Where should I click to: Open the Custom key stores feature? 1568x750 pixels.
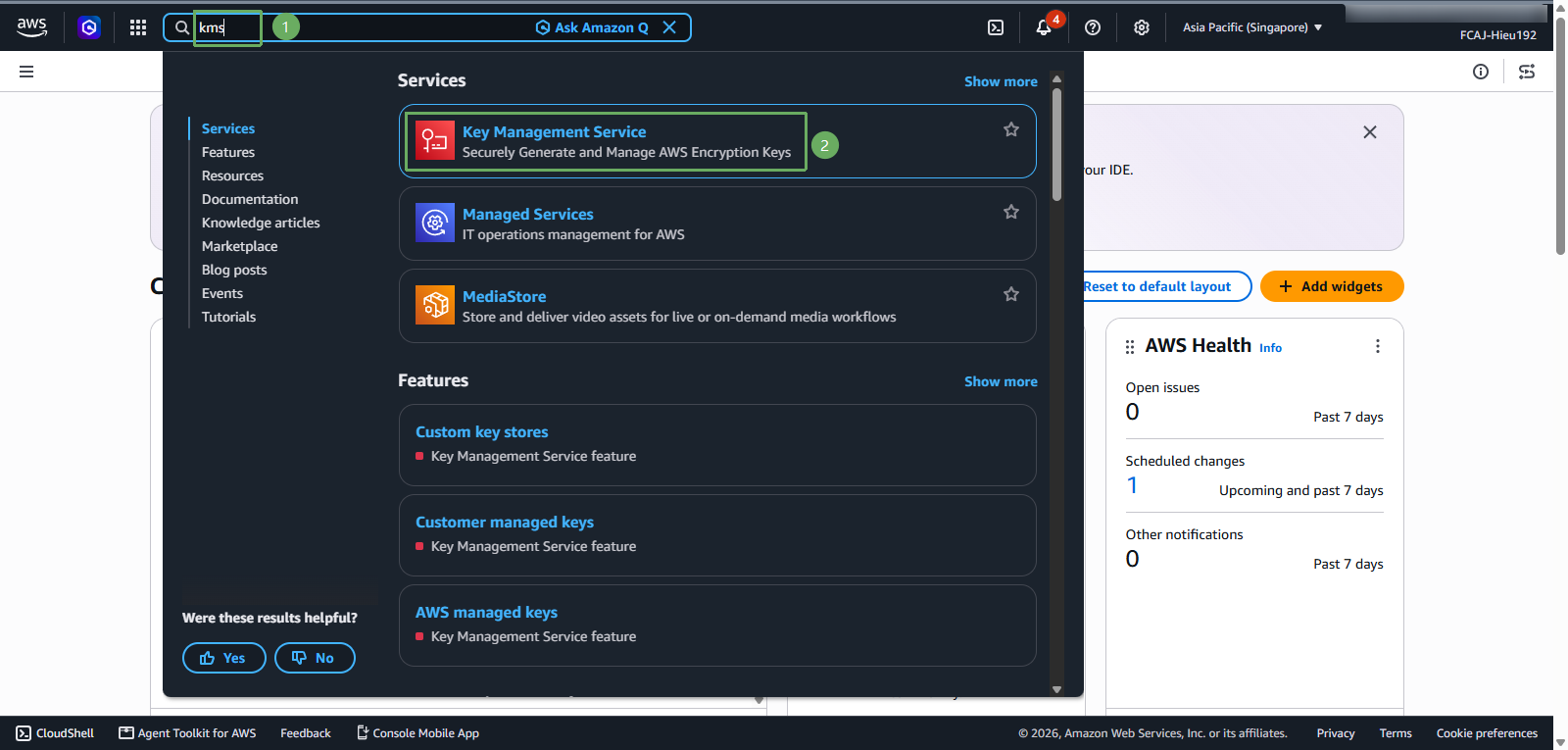pyautogui.click(x=481, y=431)
